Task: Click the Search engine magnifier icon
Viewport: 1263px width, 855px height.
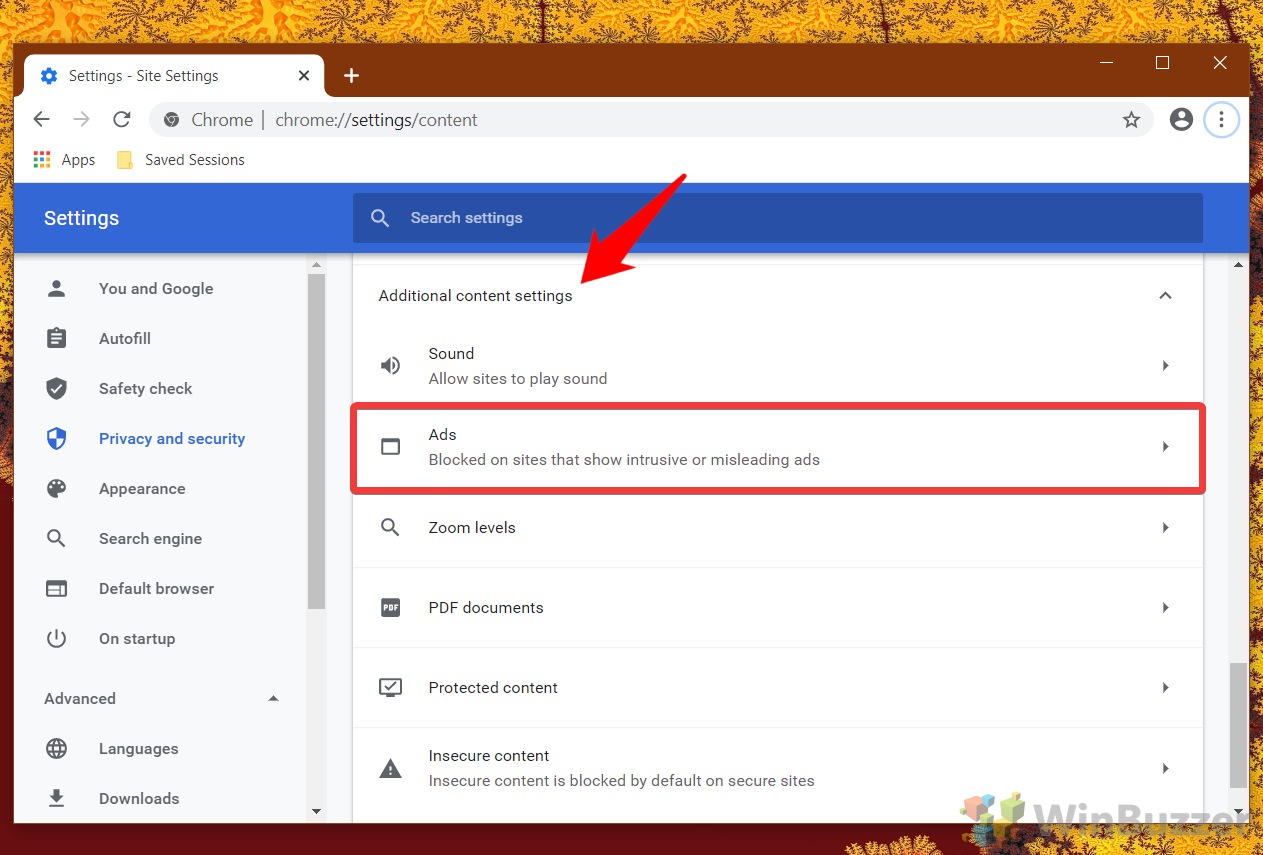Action: [x=57, y=538]
